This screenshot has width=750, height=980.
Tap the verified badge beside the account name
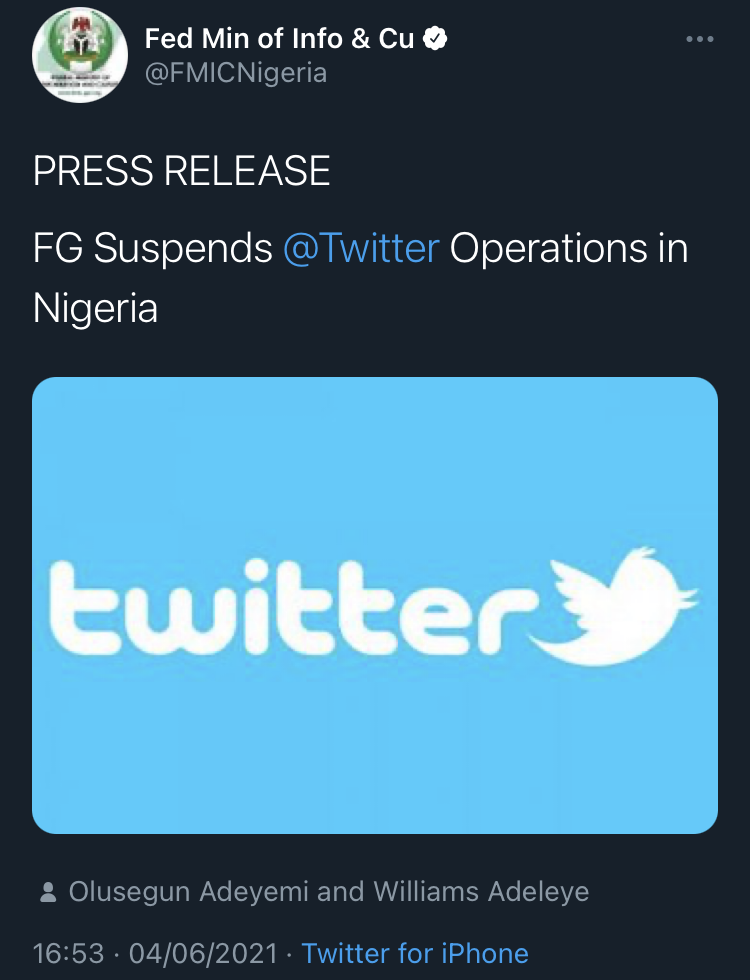coord(435,39)
